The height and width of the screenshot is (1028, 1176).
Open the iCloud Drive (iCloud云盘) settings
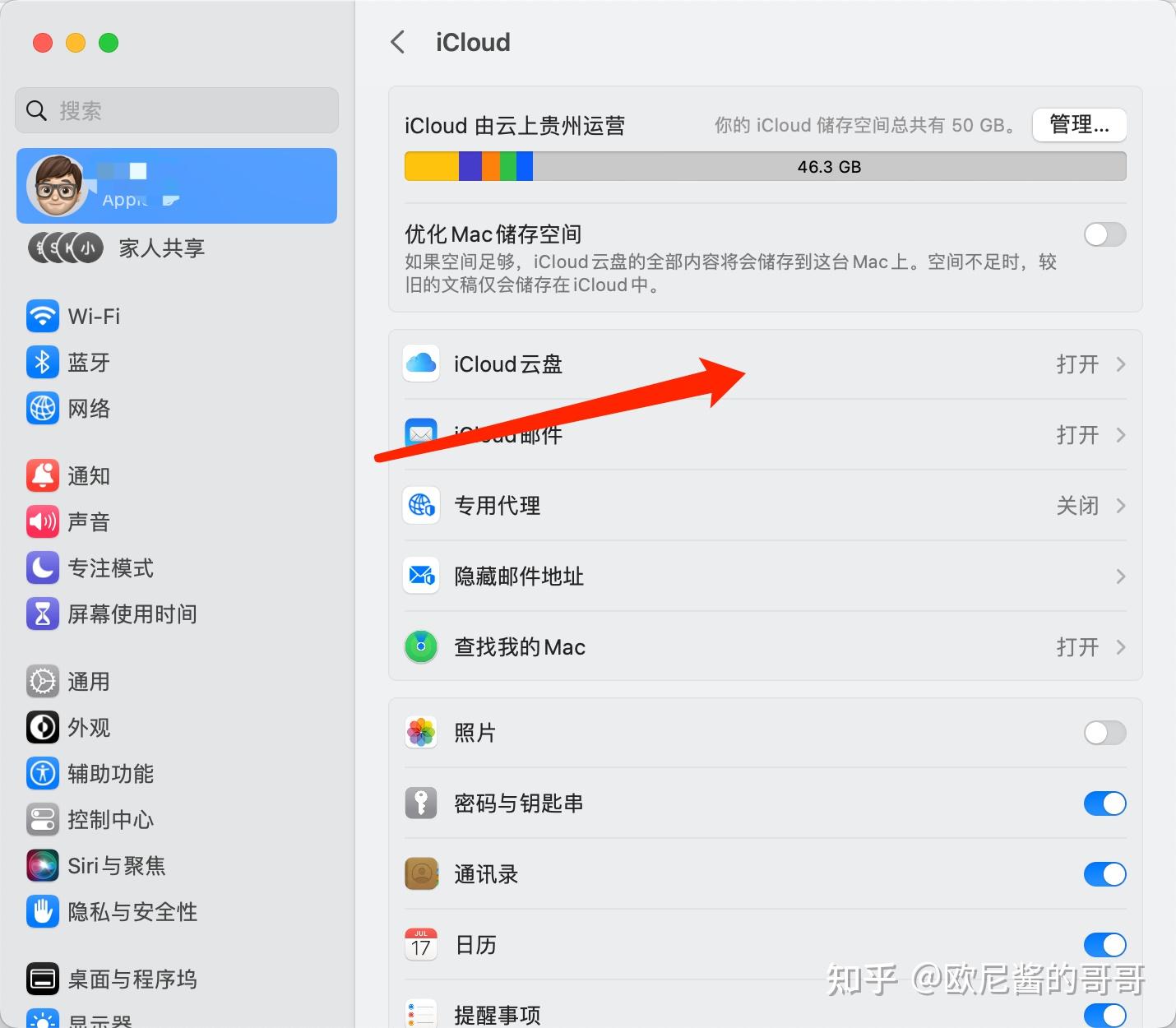(x=507, y=364)
